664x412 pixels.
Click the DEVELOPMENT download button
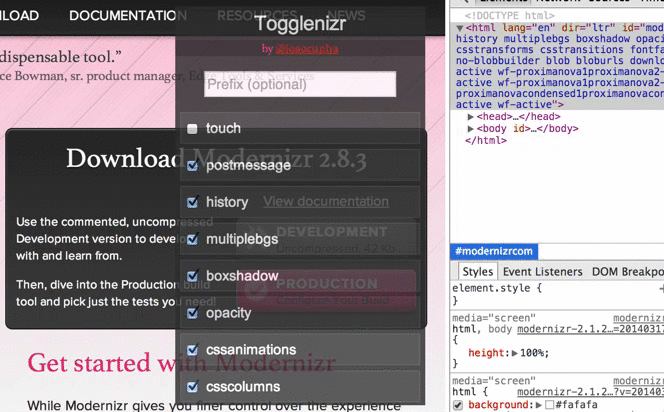pyautogui.click(x=328, y=239)
